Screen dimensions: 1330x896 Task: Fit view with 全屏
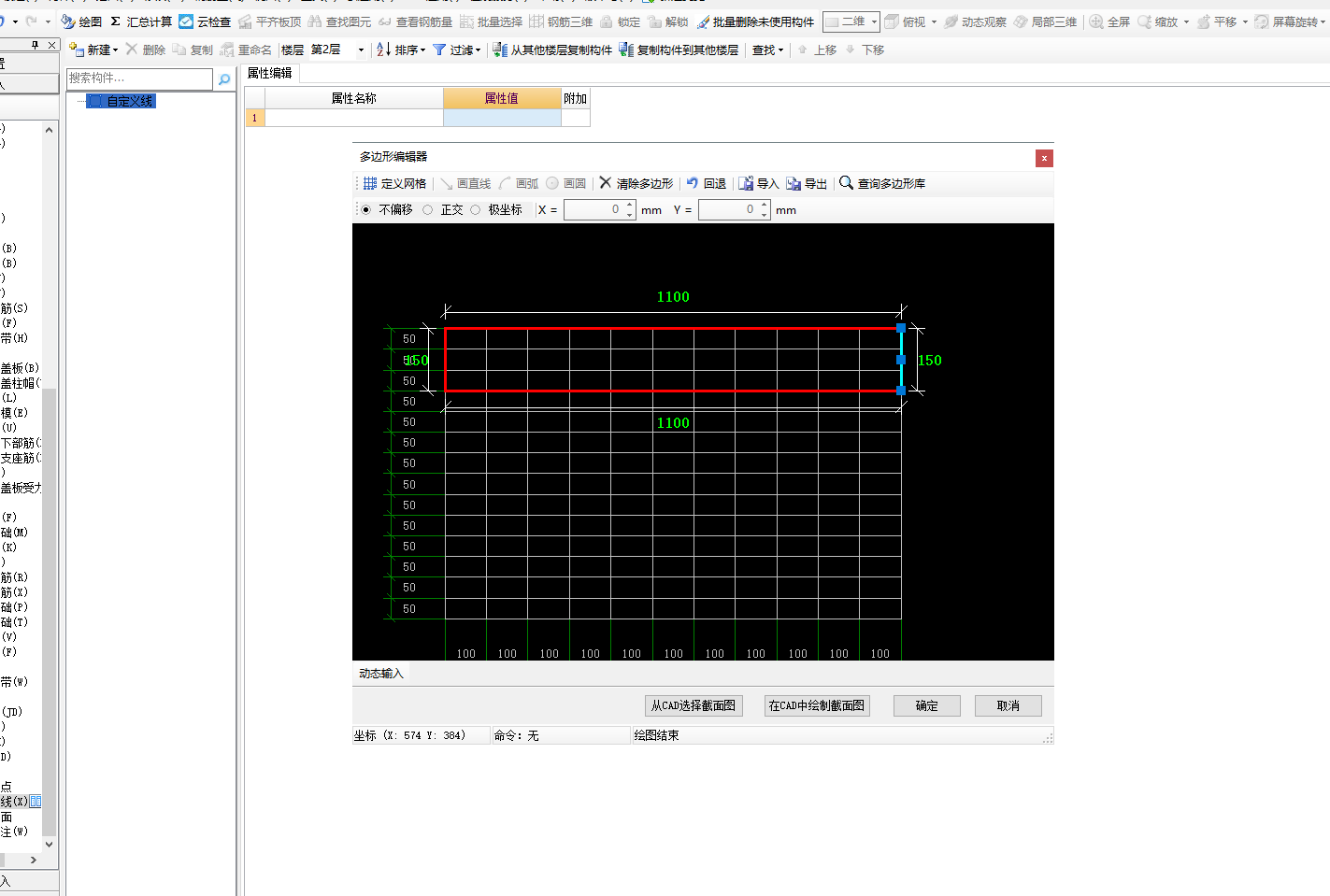[1109, 21]
